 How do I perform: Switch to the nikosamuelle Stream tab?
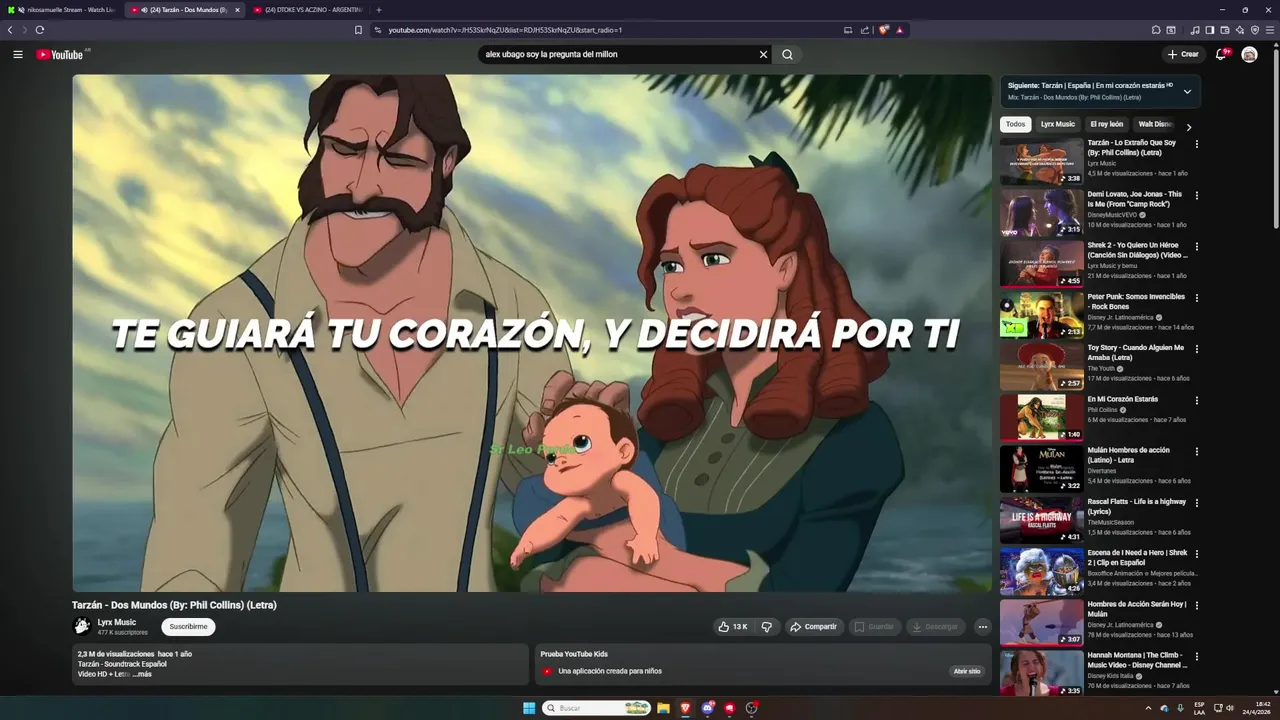[x=62, y=10]
